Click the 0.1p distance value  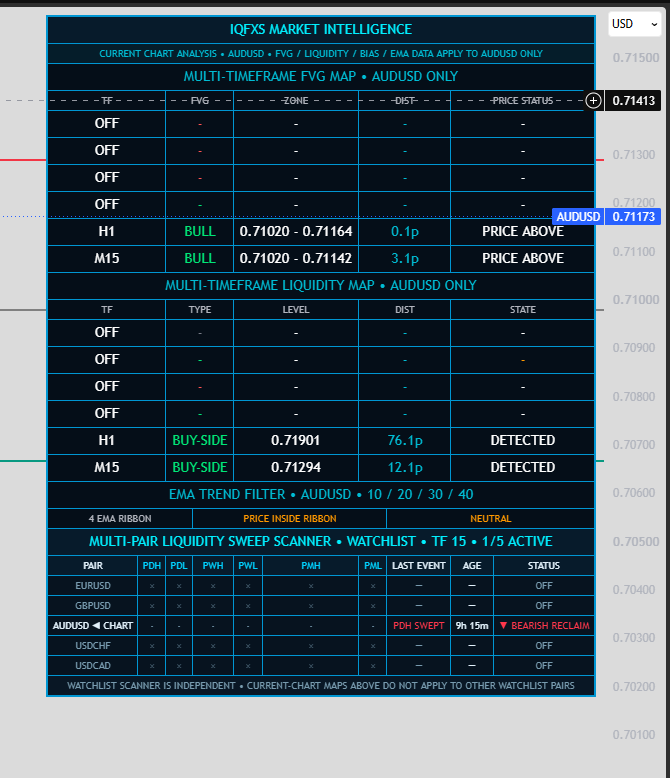click(404, 231)
